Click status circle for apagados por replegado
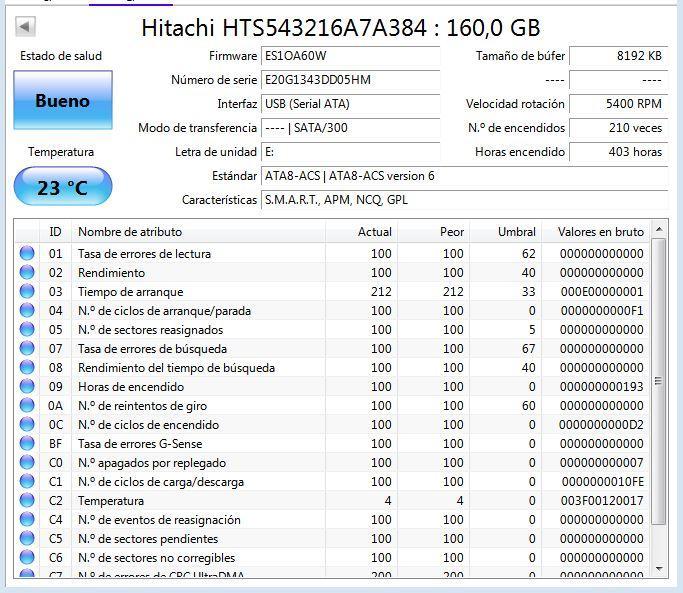The height and width of the screenshot is (593, 683). 27,462
